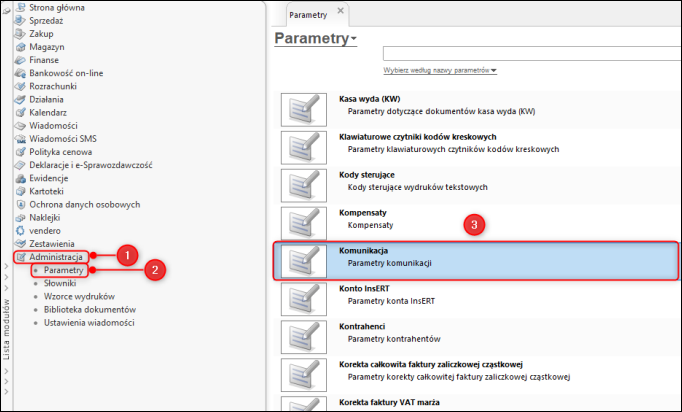
Task: Open the Sprzedaż module icon
Action: pos(20,19)
